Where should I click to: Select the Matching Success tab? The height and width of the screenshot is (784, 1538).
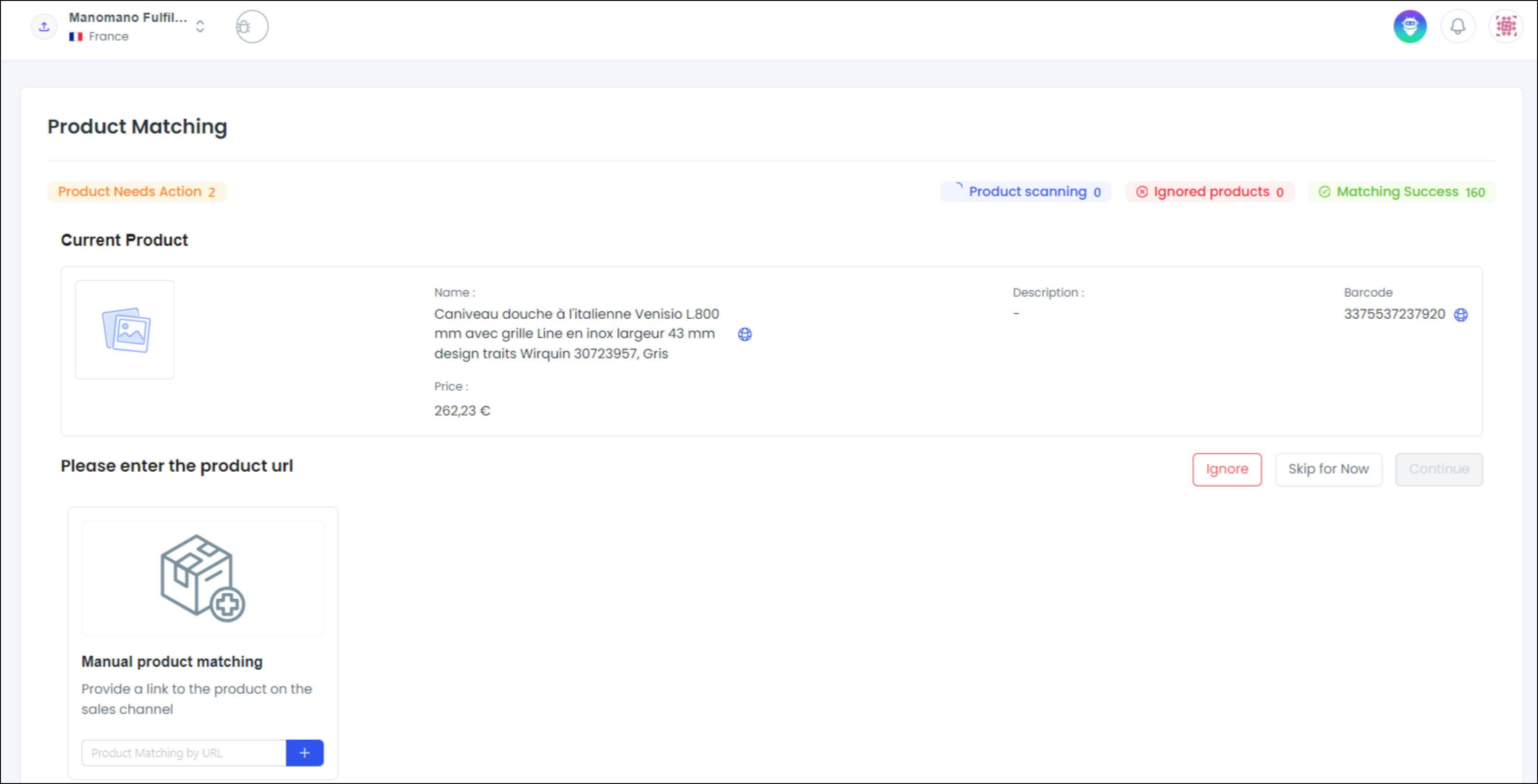(1402, 192)
